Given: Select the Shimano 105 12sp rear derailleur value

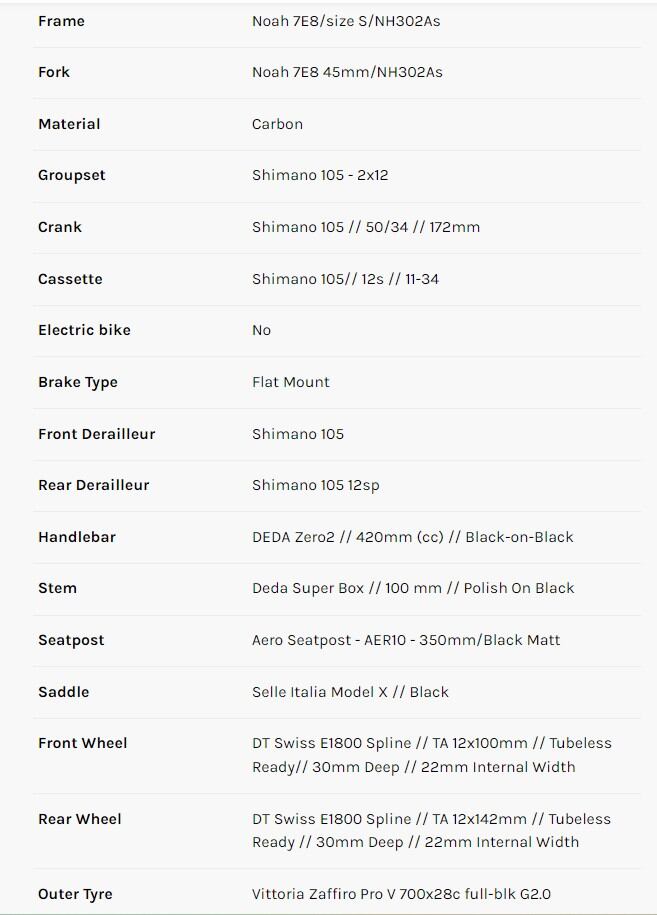Looking at the screenshot, I should pos(315,485).
